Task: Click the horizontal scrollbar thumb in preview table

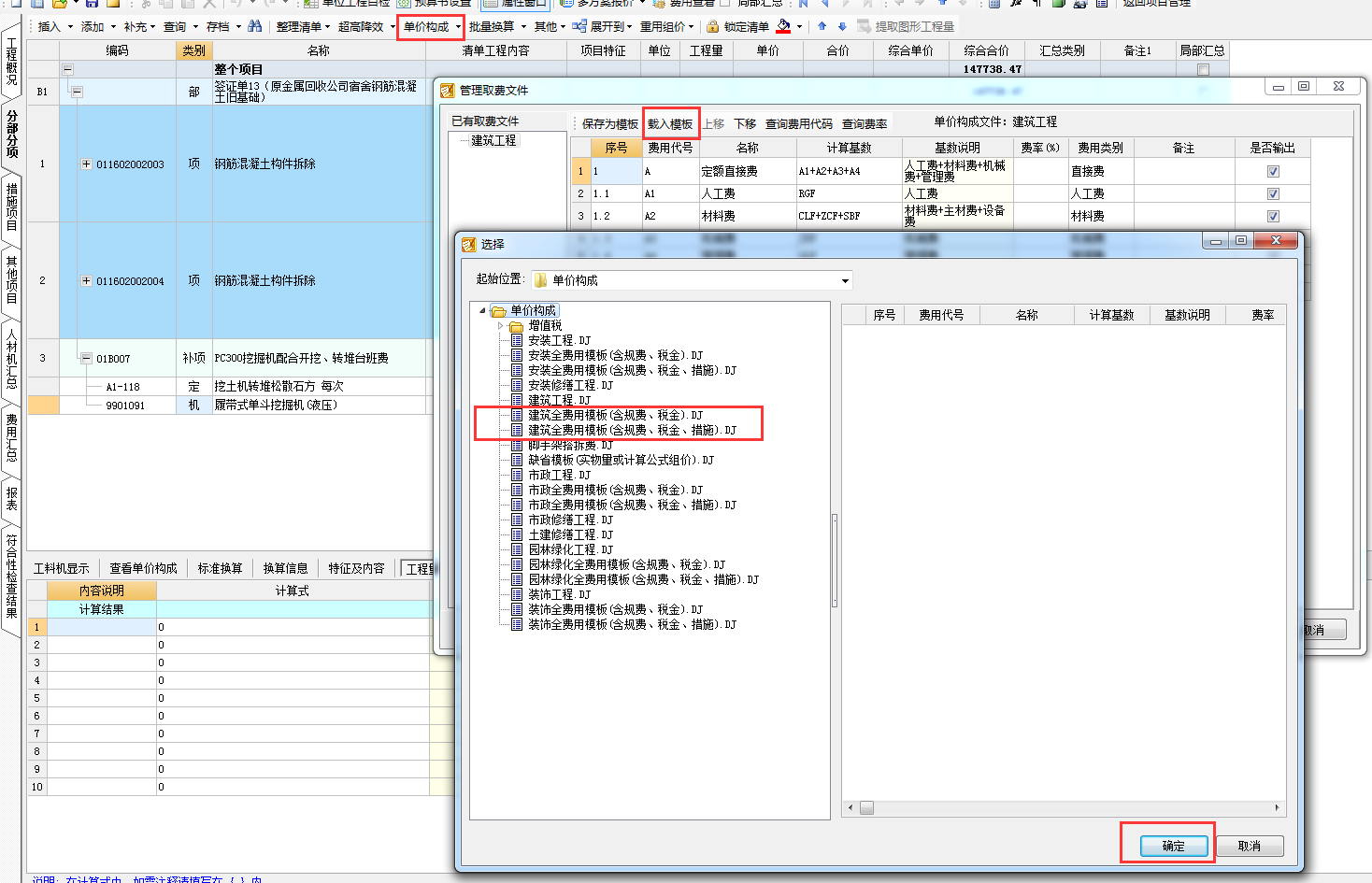Action: coord(866,807)
